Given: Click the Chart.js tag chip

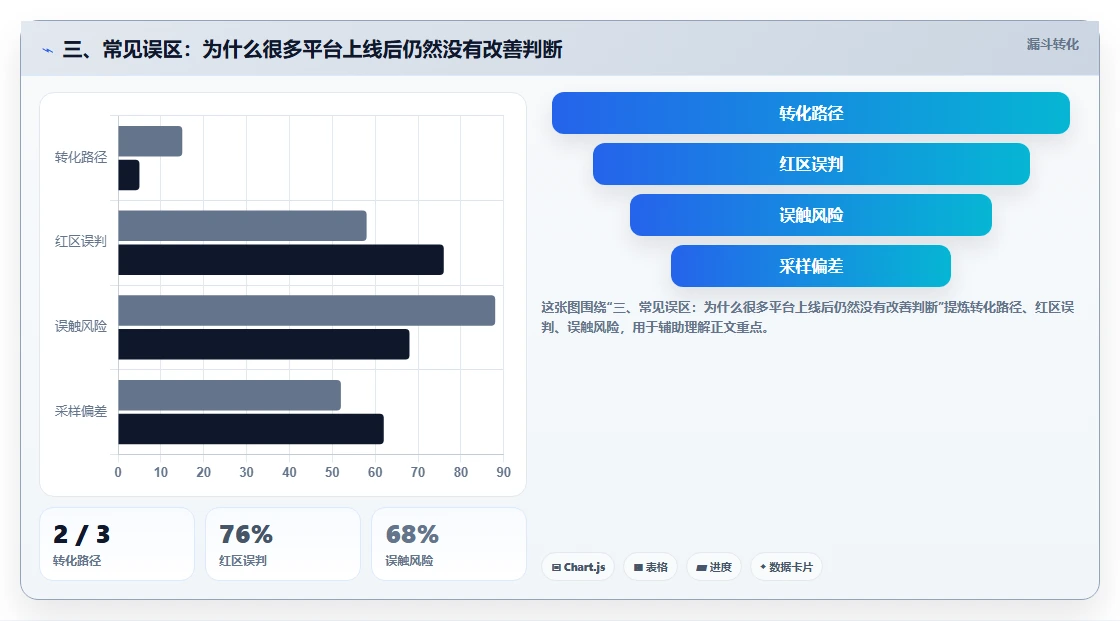Looking at the screenshot, I should coord(578,567).
